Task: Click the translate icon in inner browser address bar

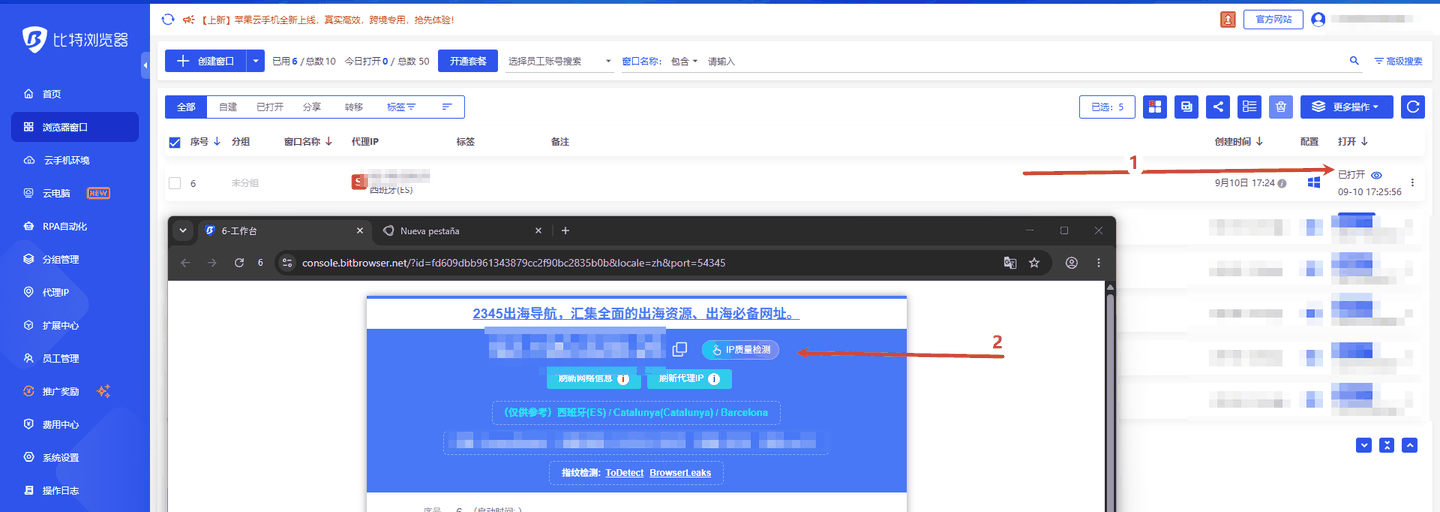Action: click(1010, 263)
